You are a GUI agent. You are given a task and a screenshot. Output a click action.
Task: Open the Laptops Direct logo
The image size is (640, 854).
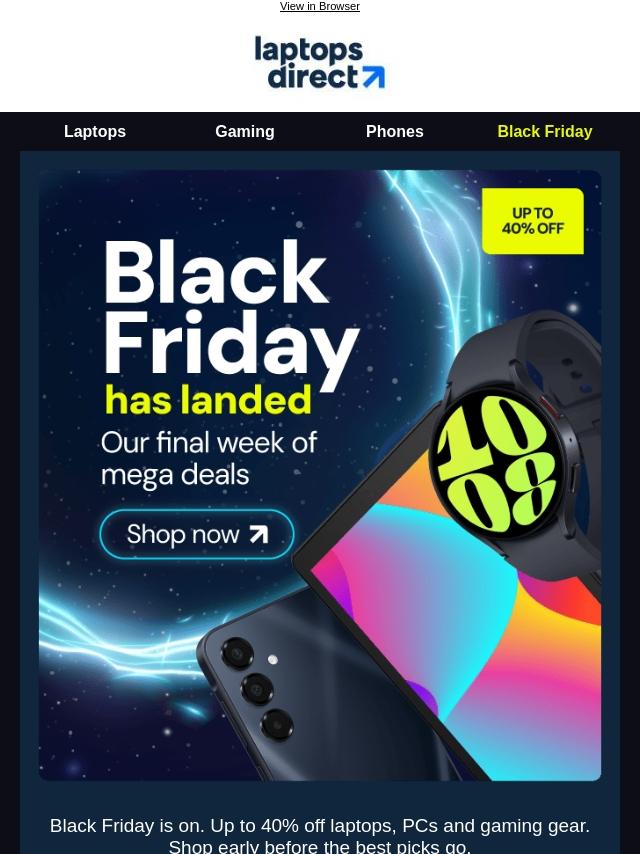(x=320, y=62)
